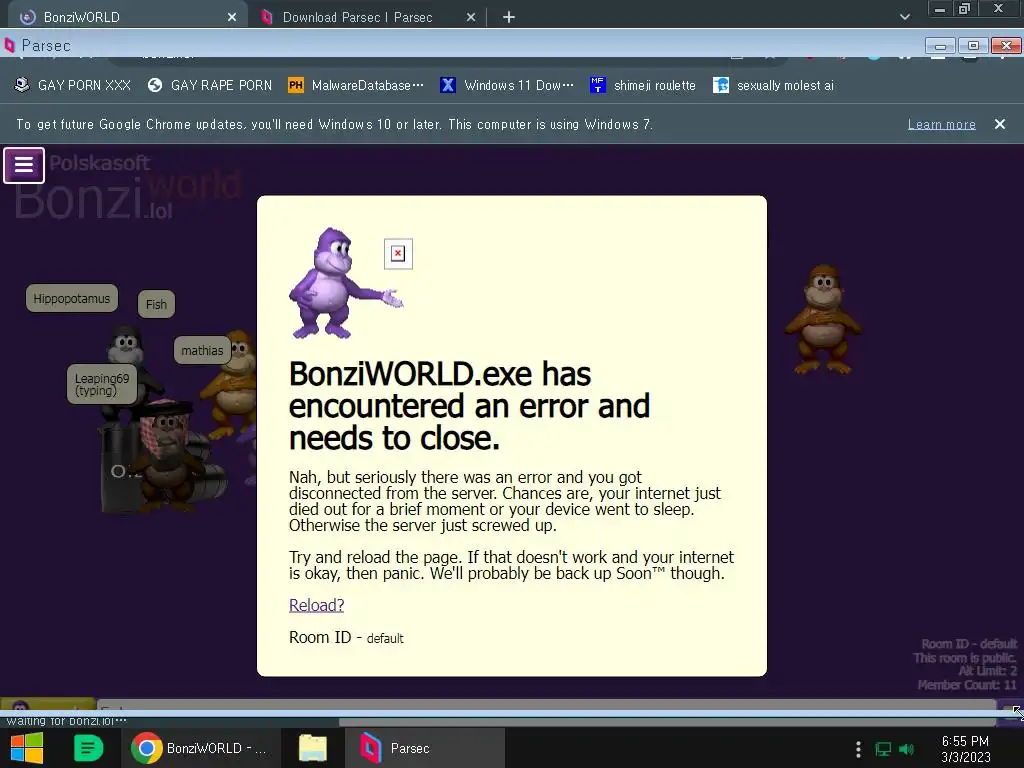Click the broken image icon in the error dialog
This screenshot has height=768, width=1024.
(398, 253)
